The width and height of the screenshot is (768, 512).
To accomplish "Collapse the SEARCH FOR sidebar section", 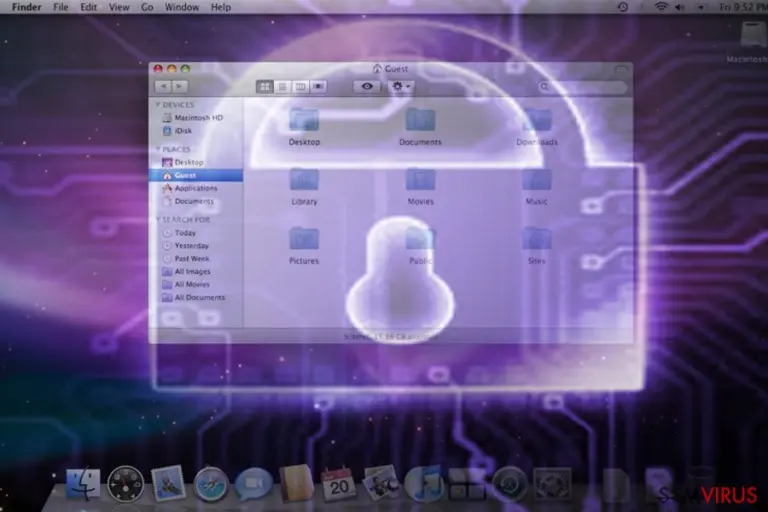I will [158, 219].
